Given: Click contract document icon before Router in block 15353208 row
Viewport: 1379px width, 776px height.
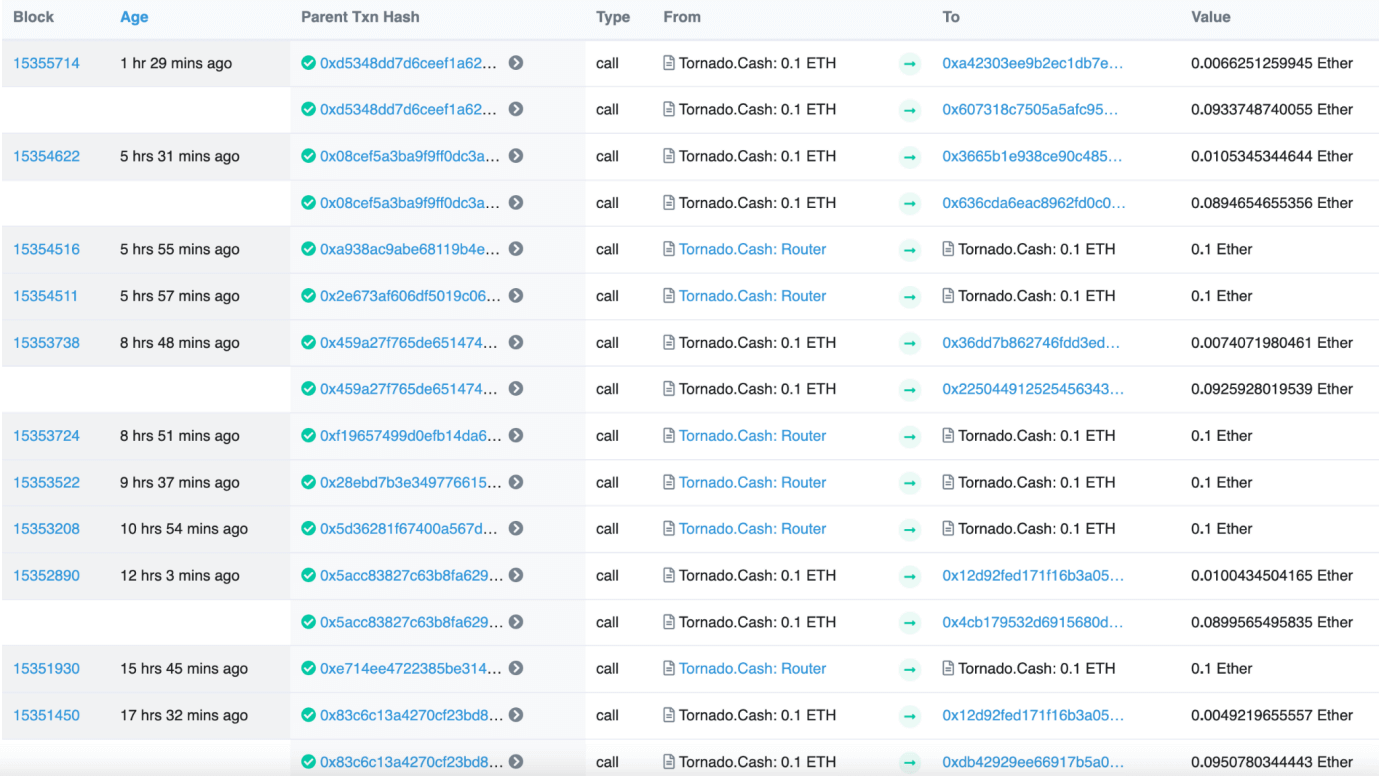Looking at the screenshot, I should coord(669,529).
